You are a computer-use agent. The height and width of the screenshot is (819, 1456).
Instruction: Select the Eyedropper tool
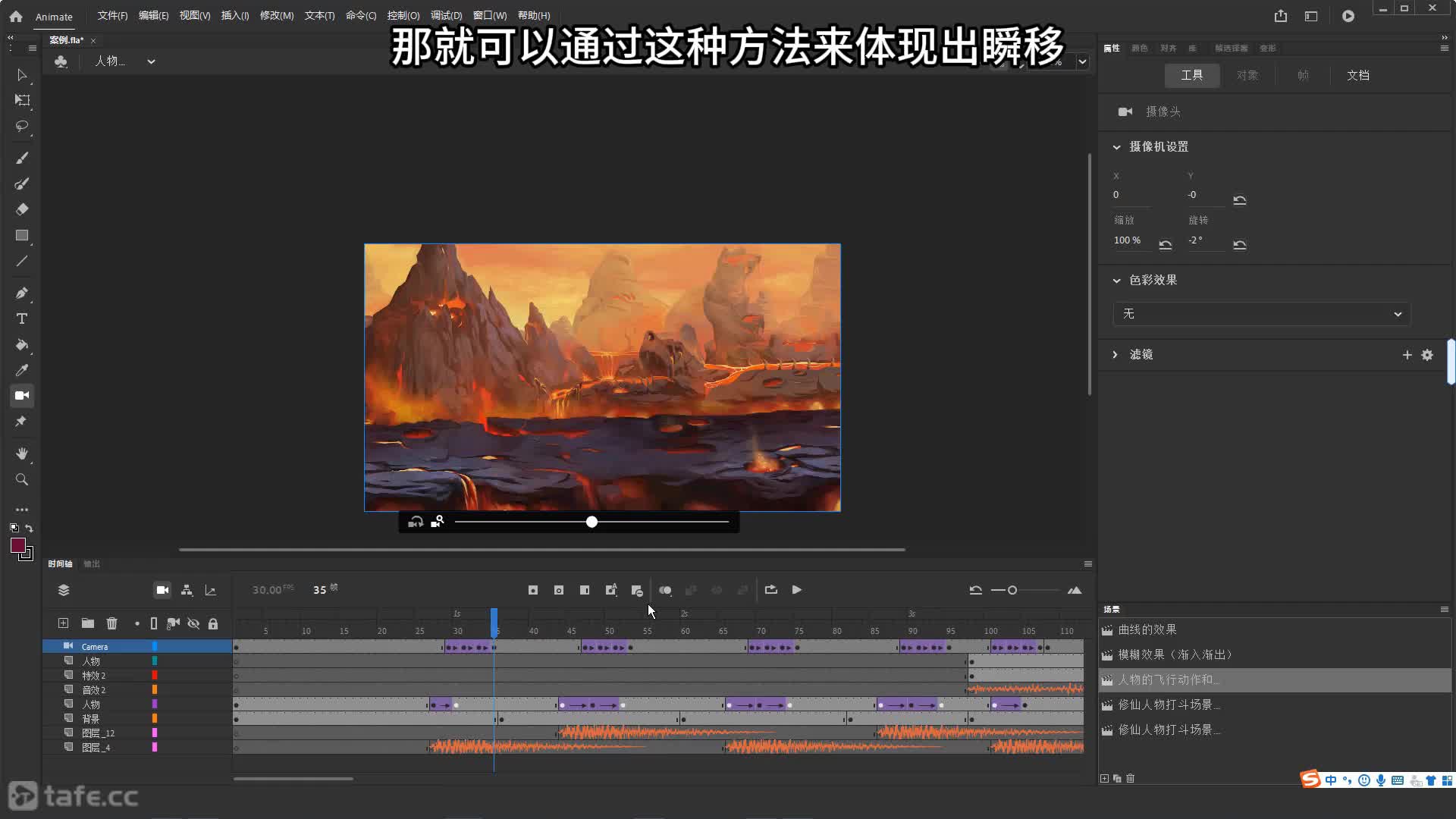click(22, 370)
